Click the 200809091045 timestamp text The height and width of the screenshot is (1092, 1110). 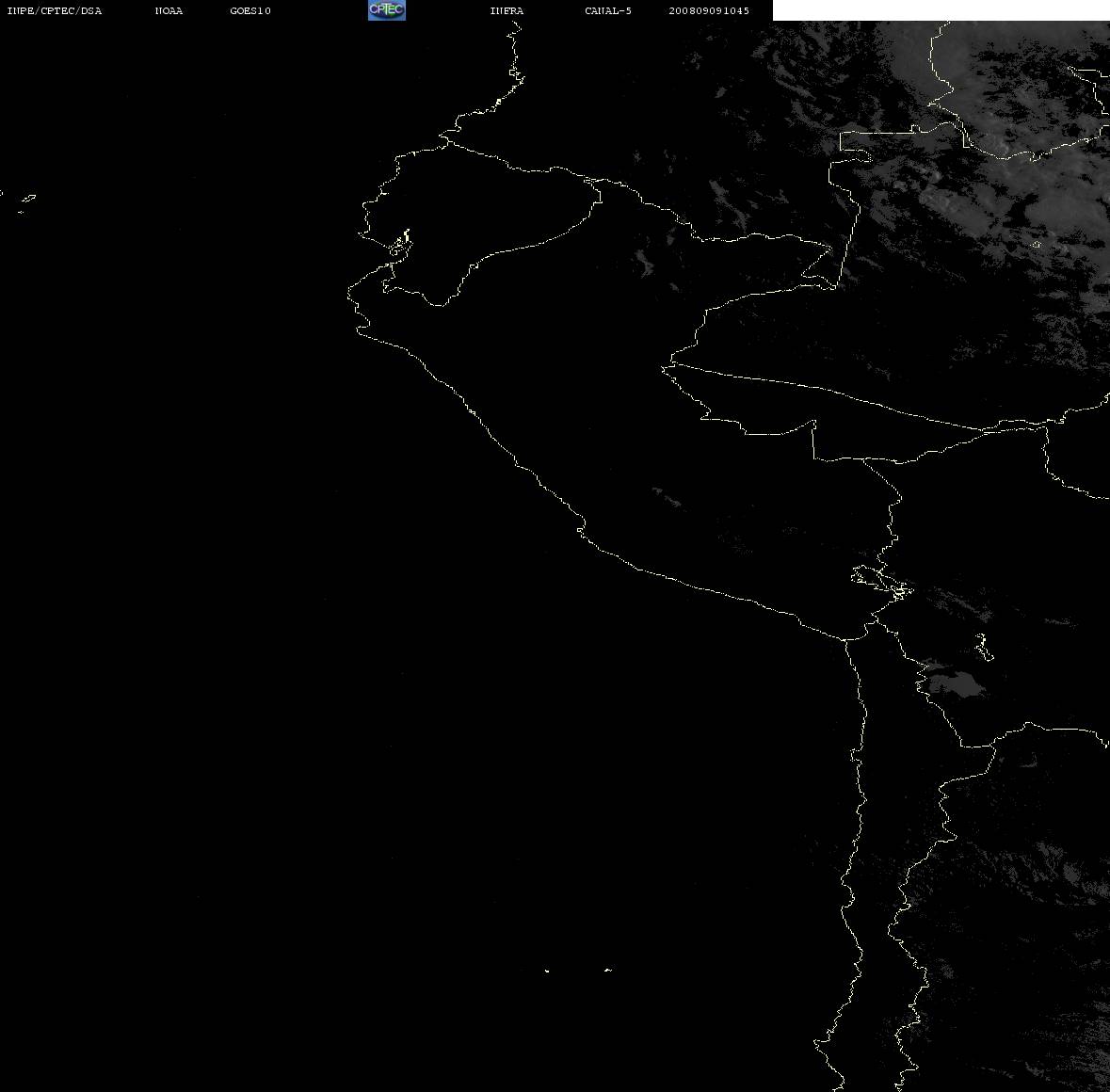[x=709, y=10]
